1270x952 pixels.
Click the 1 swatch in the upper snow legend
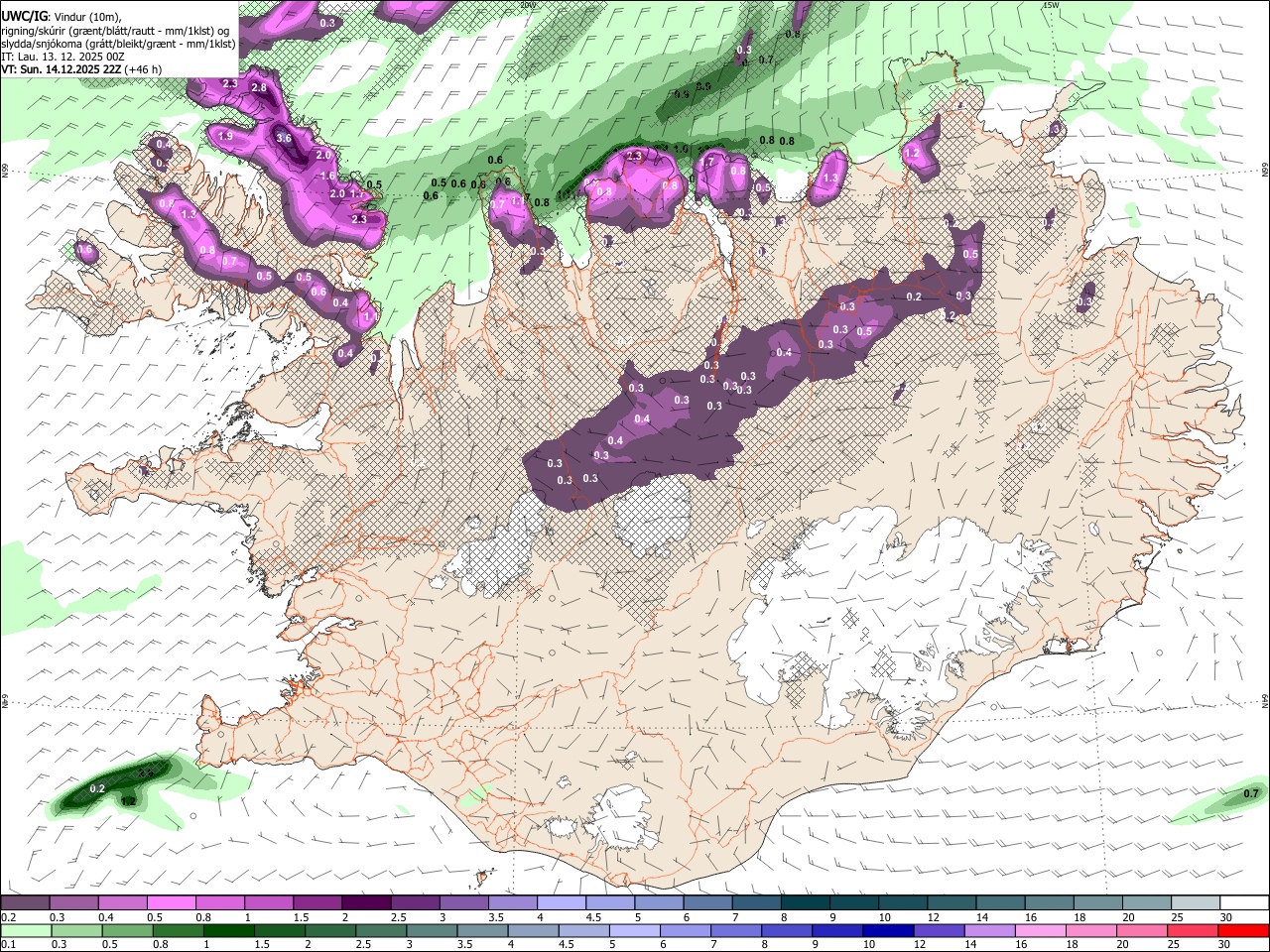point(268,903)
